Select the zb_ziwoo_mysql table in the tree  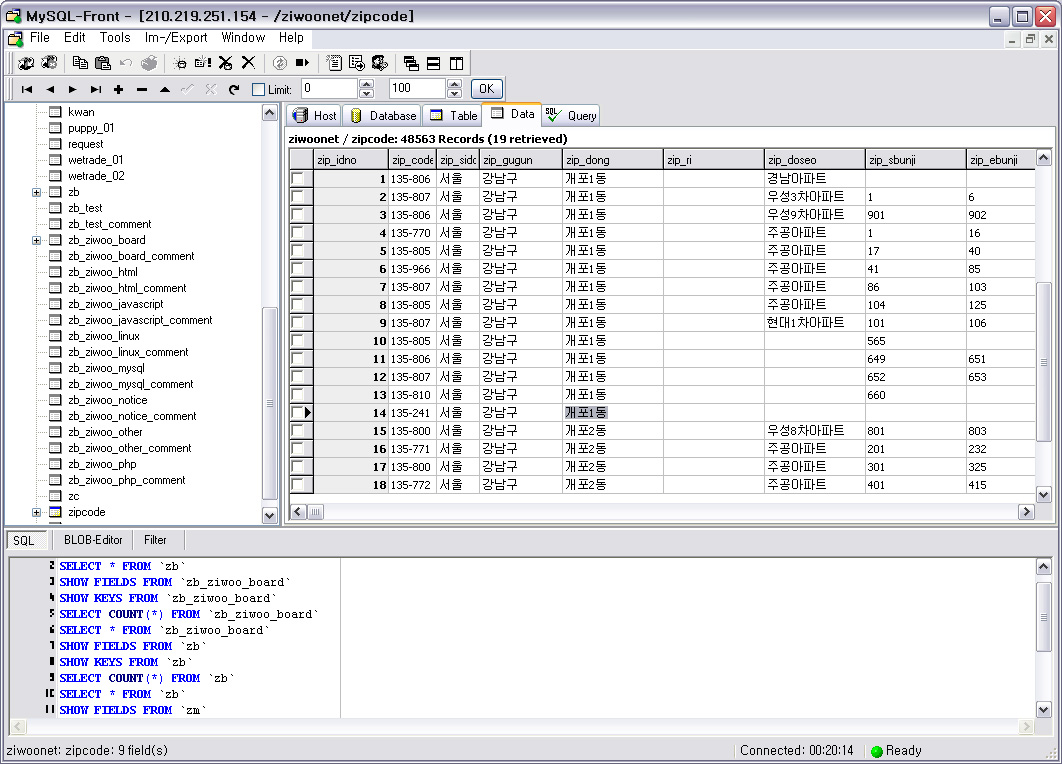(106, 368)
